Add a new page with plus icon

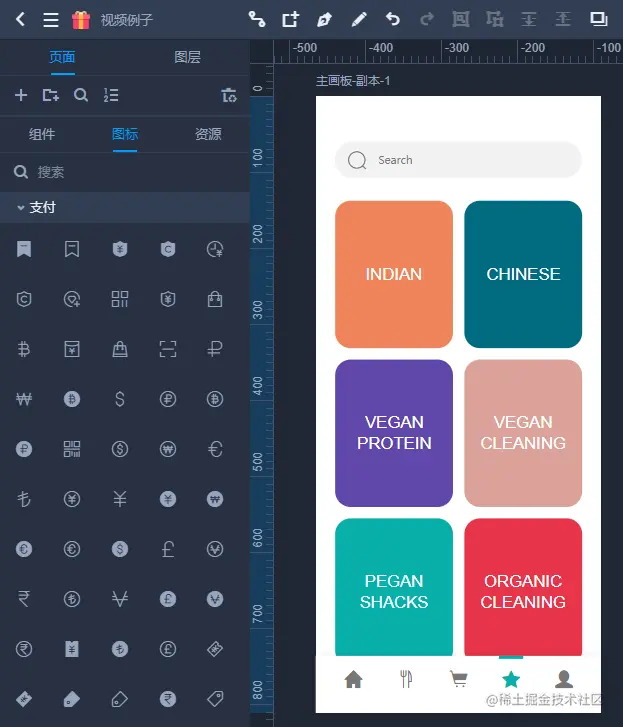(x=21, y=95)
